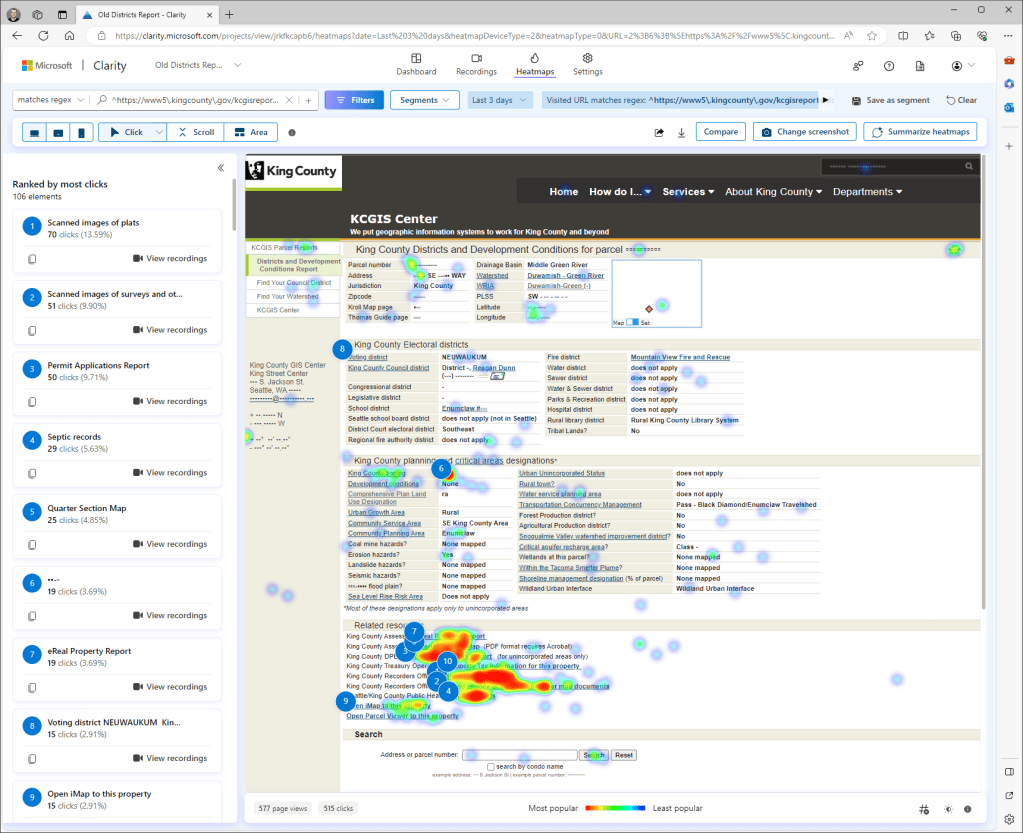This screenshot has width=1023, height=833.
Task: Switch to the Area heatmap type
Action: pos(250,132)
